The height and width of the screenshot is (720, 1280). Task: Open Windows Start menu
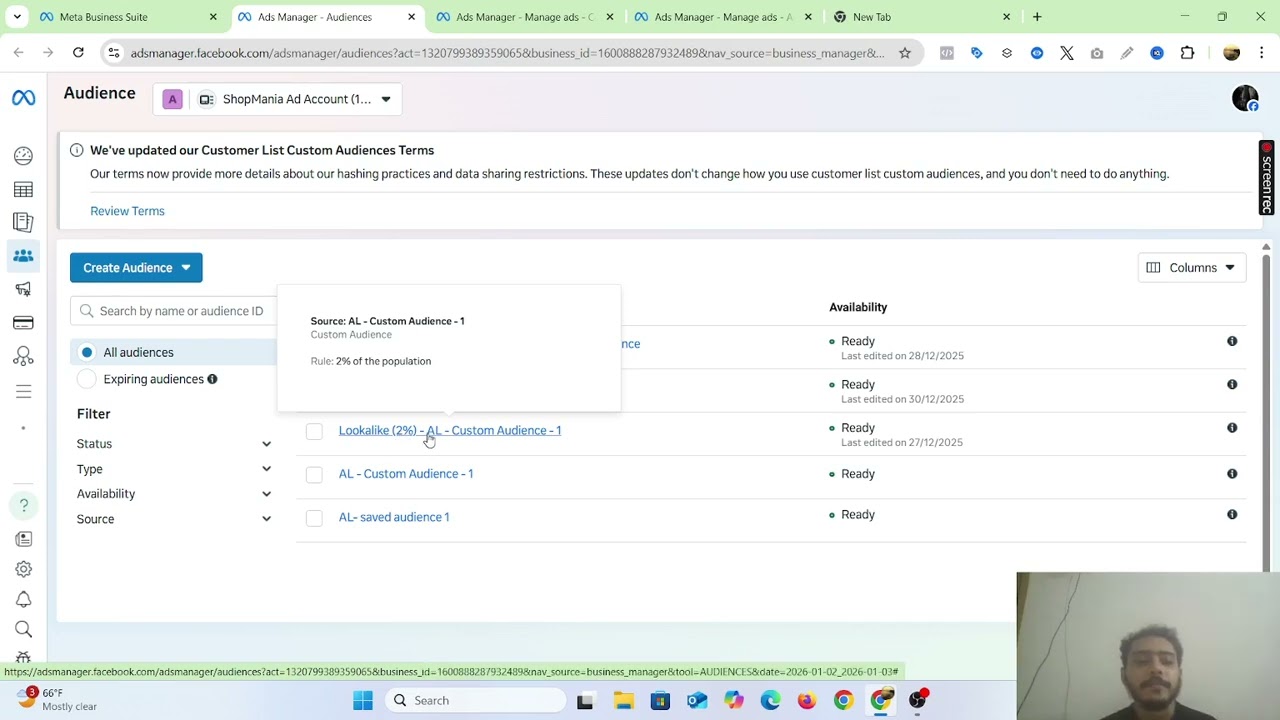[x=363, y=701]
